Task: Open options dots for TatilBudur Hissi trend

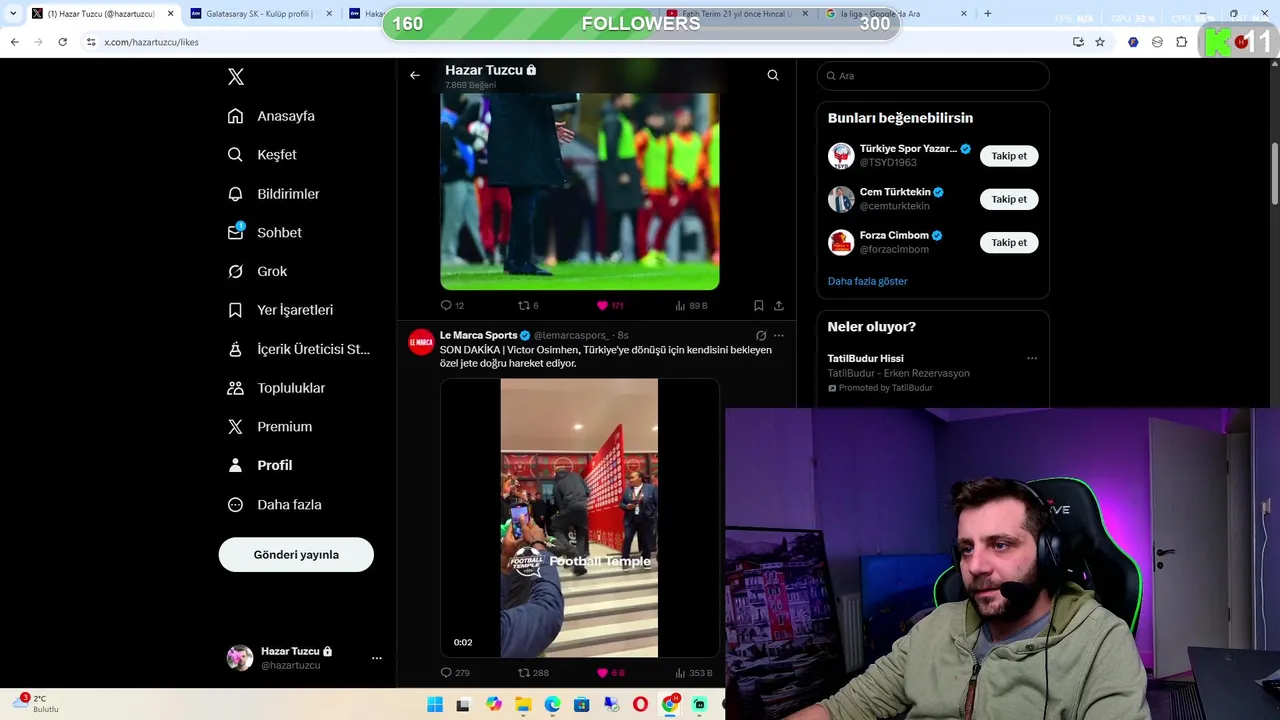Action: coord(1032,358)
